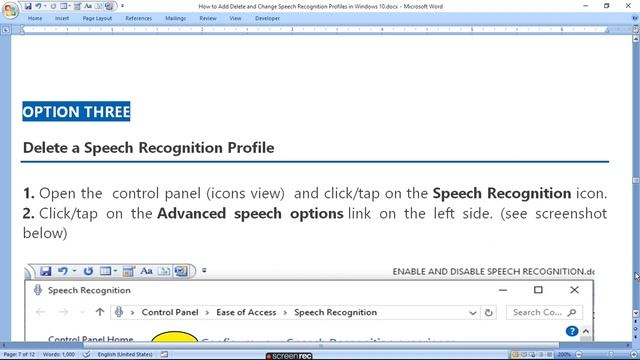This screenshot has height=360, width=640.
Task: Click the vertical scrollbar thumb
Action: click(x=636, y=180)
